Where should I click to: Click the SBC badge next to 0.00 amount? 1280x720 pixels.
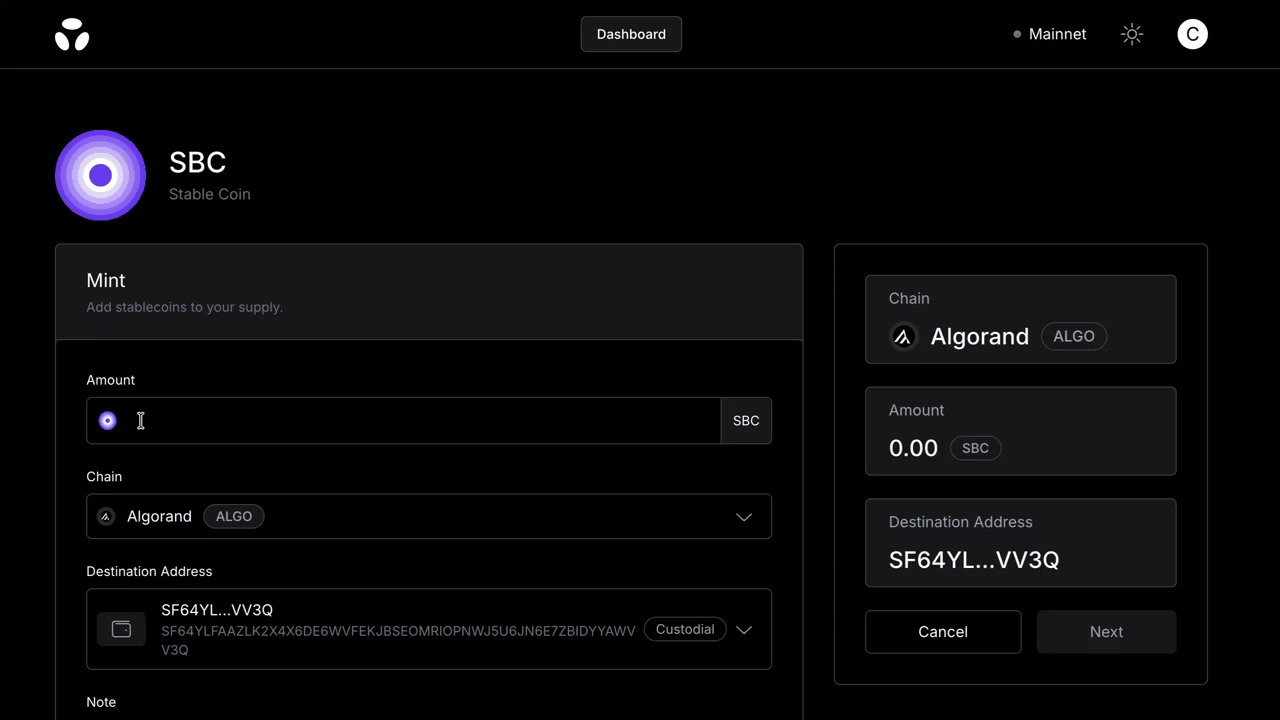point(975,448)
